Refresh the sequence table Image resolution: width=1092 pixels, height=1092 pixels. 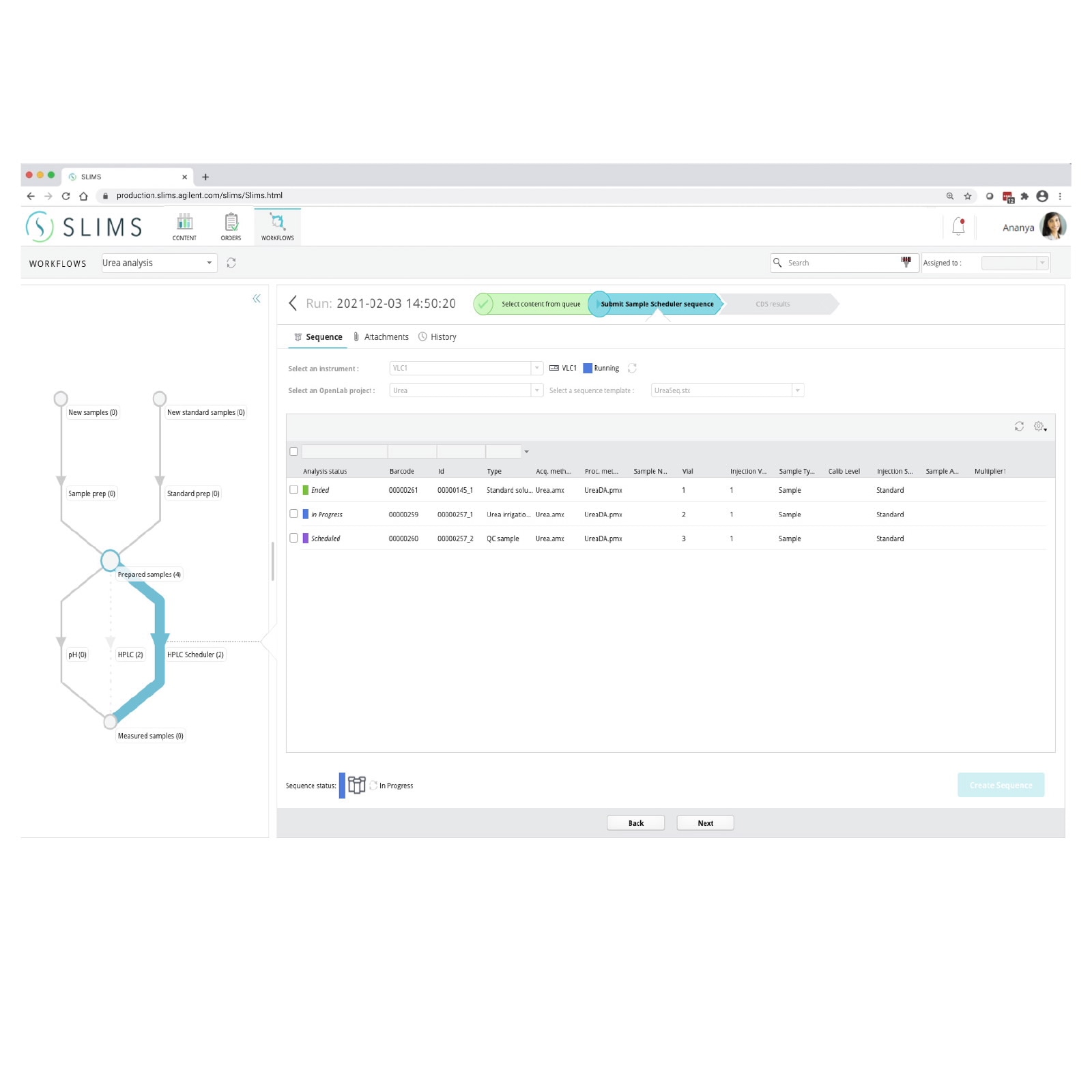[1018, 427]
